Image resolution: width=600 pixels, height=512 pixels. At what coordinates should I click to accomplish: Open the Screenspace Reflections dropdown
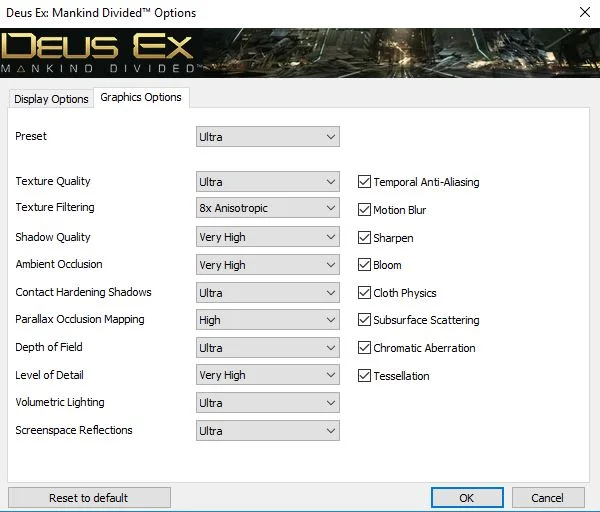click(x=267, y=430)
